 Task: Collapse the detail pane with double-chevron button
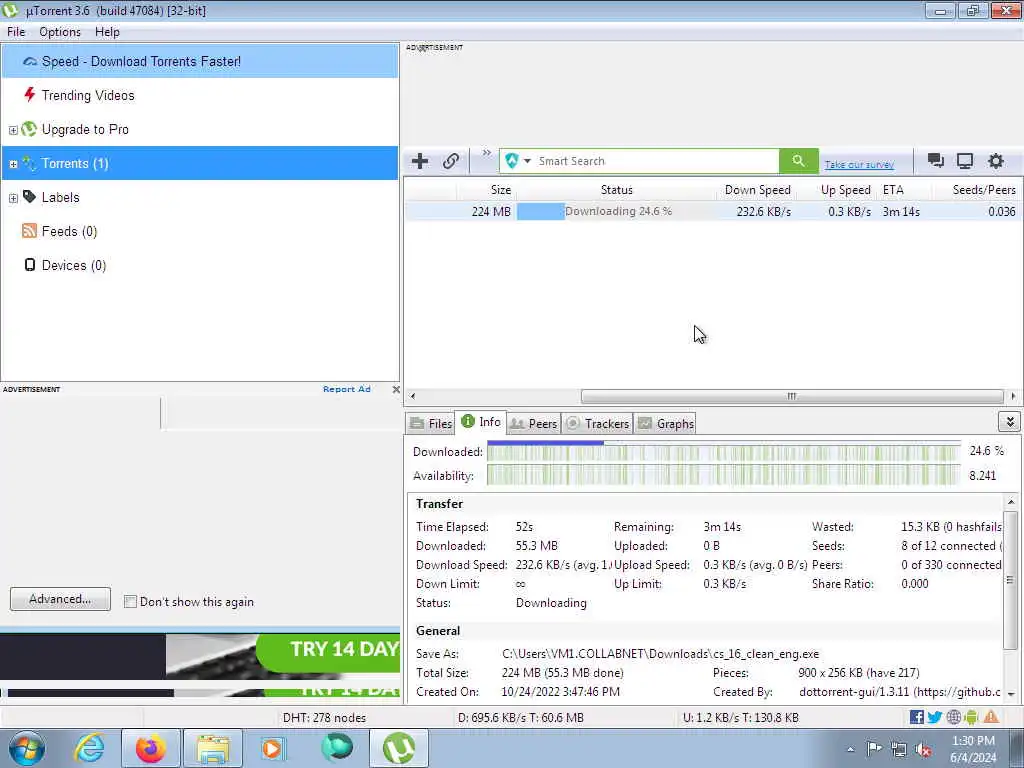coord(1010,422)
